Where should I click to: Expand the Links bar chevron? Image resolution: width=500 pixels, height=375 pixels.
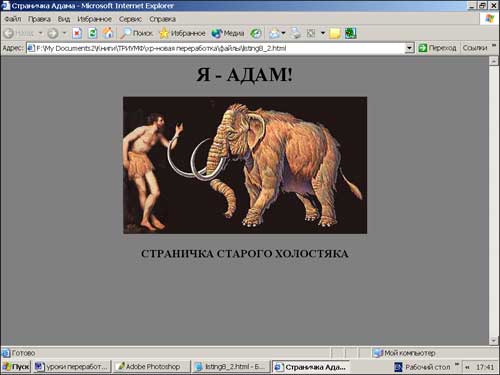(x=494, y=46)
